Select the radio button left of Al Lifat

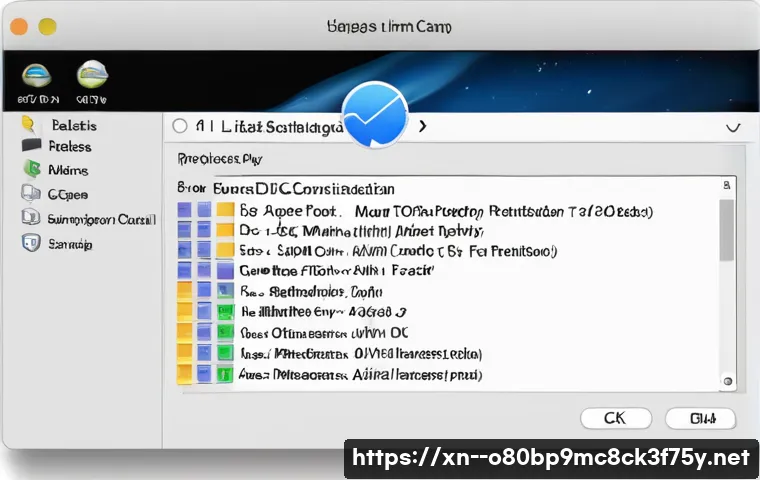click(x=180, y=127)
